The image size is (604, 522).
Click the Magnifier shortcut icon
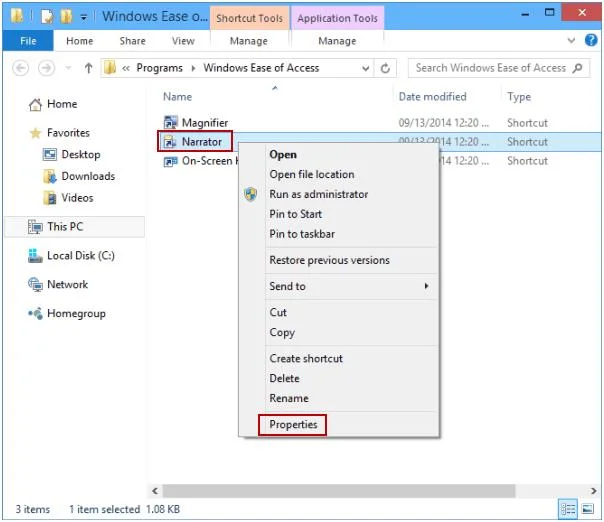pos(170,123)
